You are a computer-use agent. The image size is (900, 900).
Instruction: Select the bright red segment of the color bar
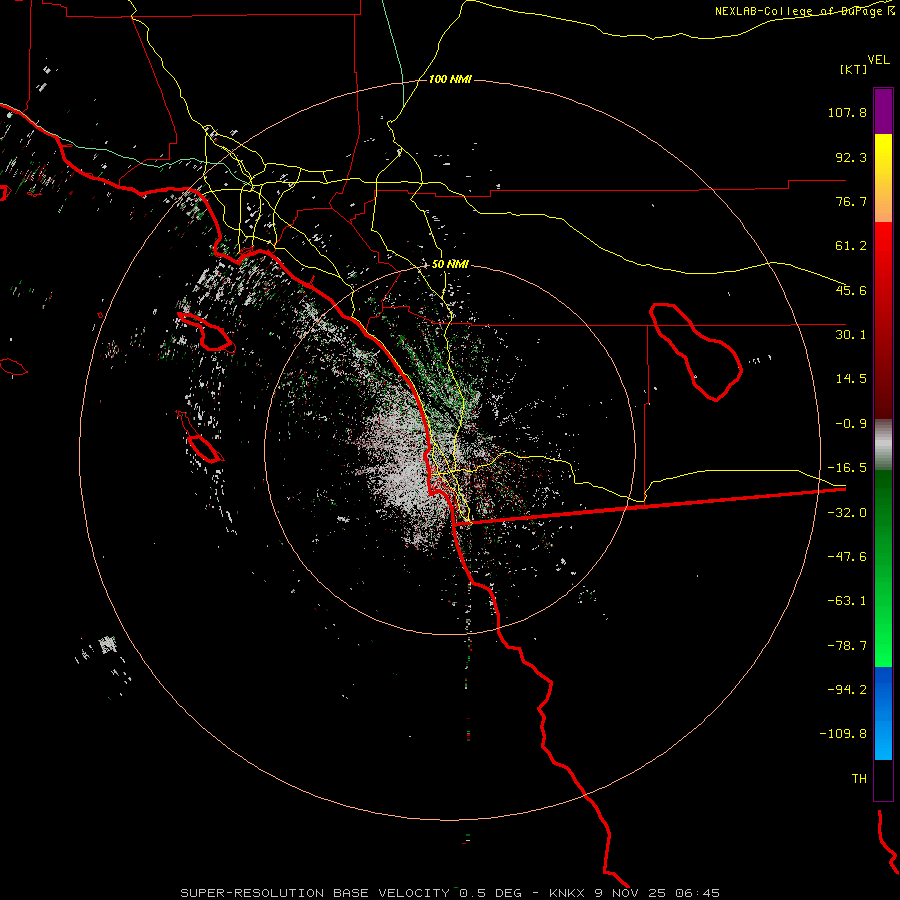(x=883, y=320)
